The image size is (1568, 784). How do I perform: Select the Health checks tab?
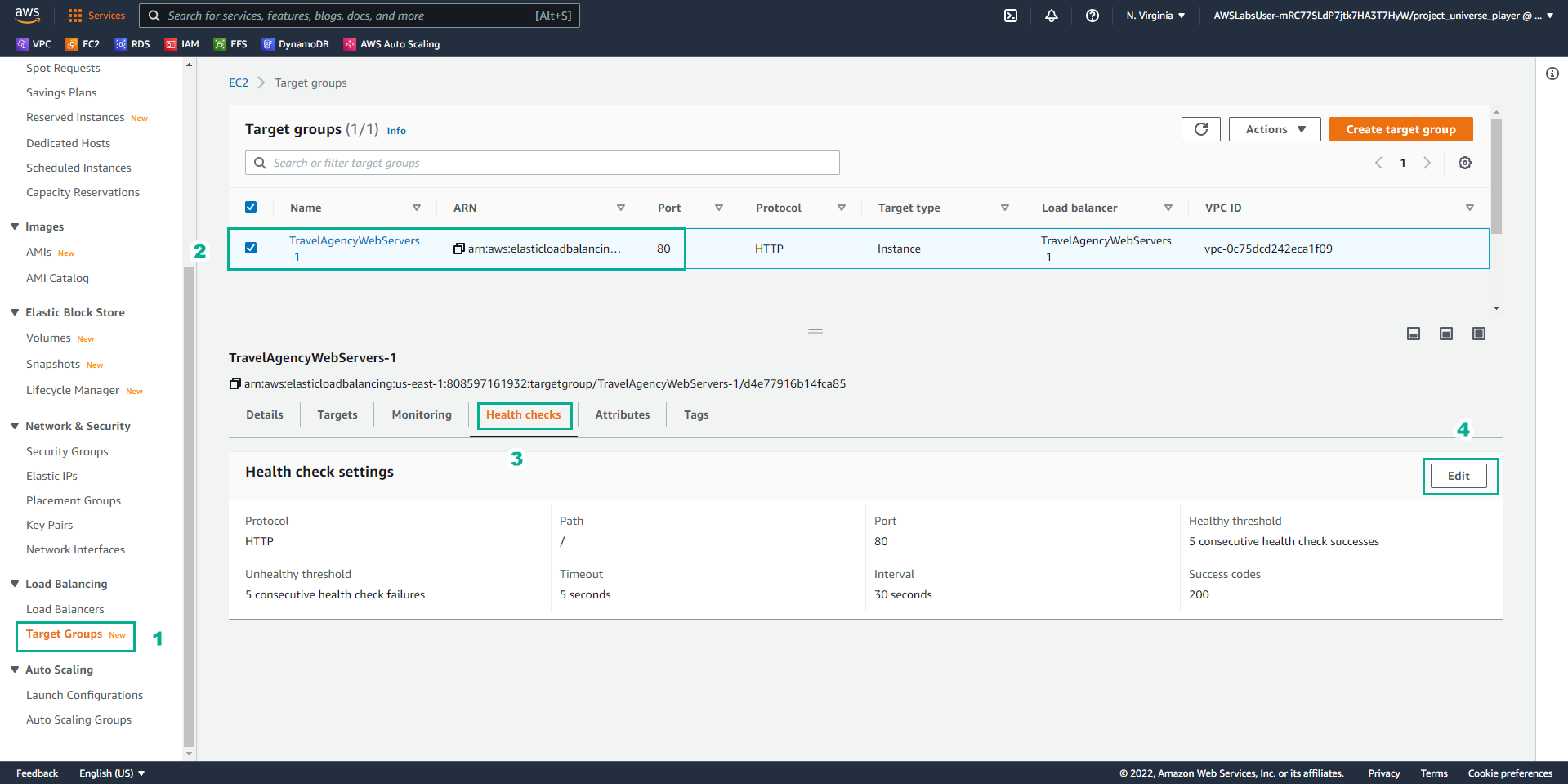pos(524,414)
